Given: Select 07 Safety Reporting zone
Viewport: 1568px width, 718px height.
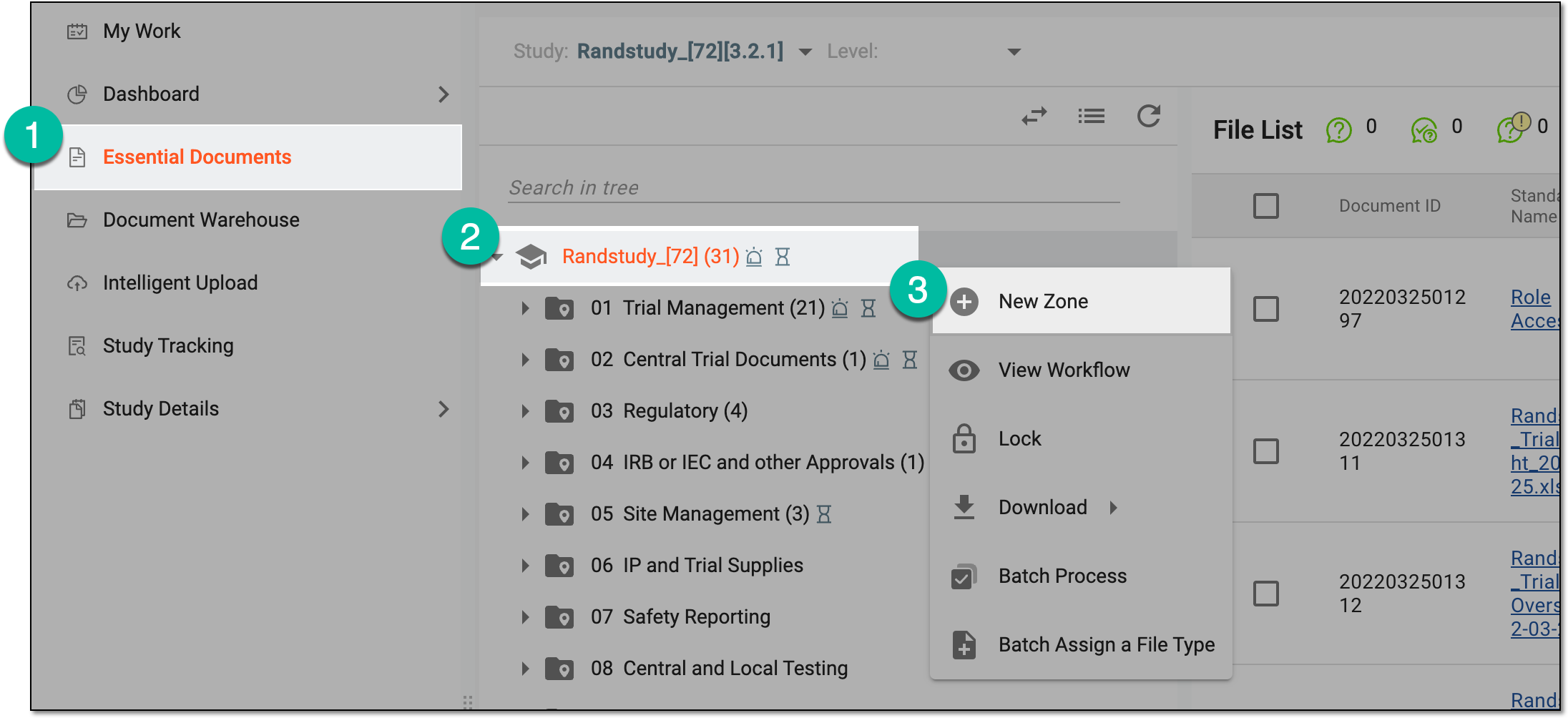Looking at the screenshot, I should point(680,617).
